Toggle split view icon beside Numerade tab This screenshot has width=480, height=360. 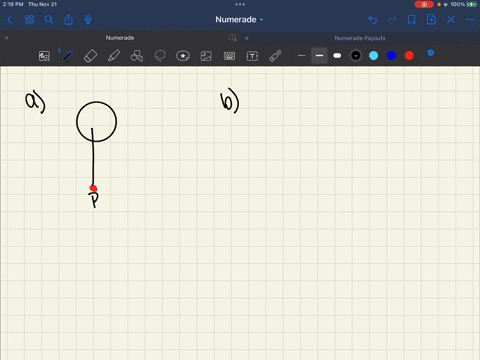(x=232, y=38)
